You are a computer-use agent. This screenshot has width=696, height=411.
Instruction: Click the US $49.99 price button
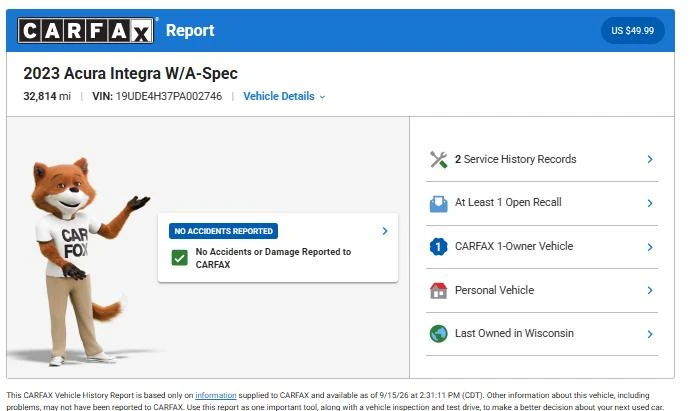tap(633, 31)
